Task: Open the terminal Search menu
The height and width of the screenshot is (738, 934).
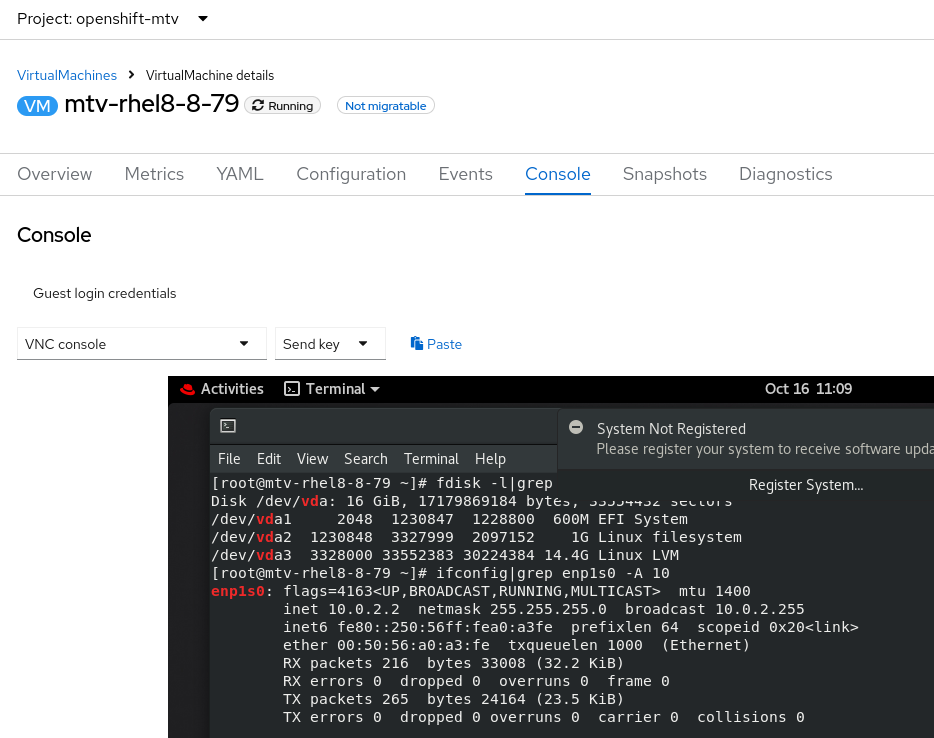Action: 366,459
